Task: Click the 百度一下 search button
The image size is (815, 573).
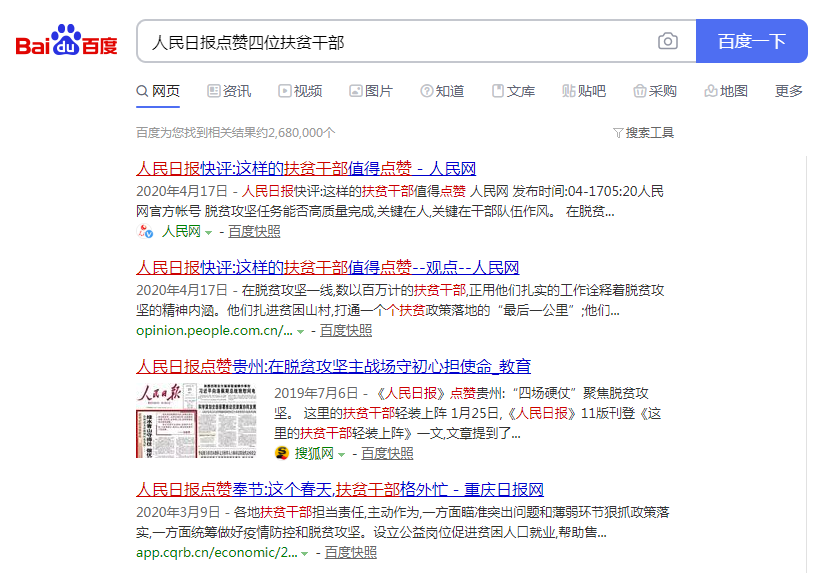Action: [752, 41]
